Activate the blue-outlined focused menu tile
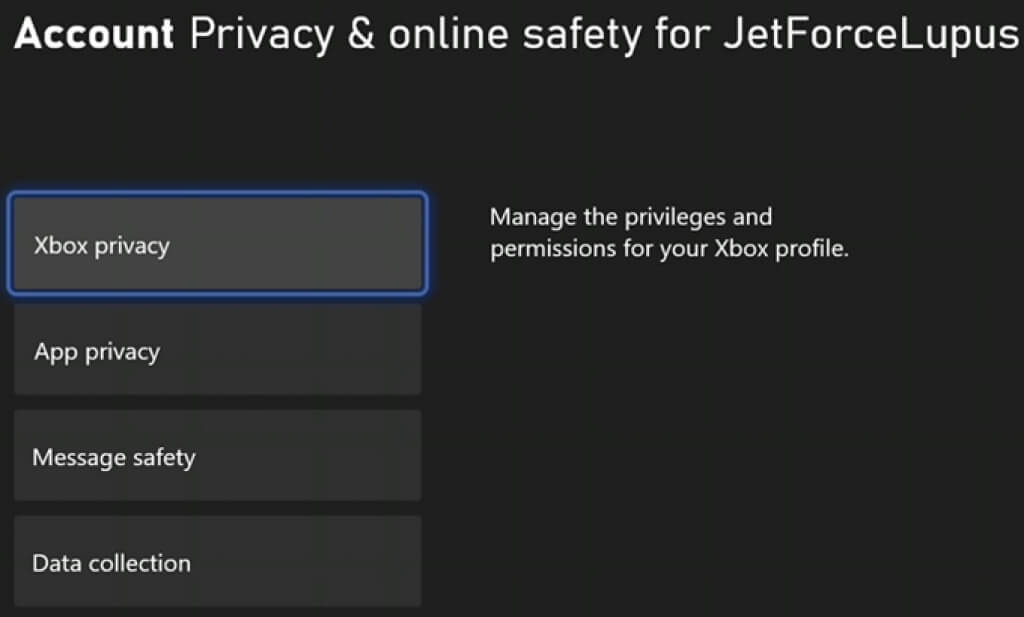Viewport: 1024px width, 617px height. coord(217,244)
